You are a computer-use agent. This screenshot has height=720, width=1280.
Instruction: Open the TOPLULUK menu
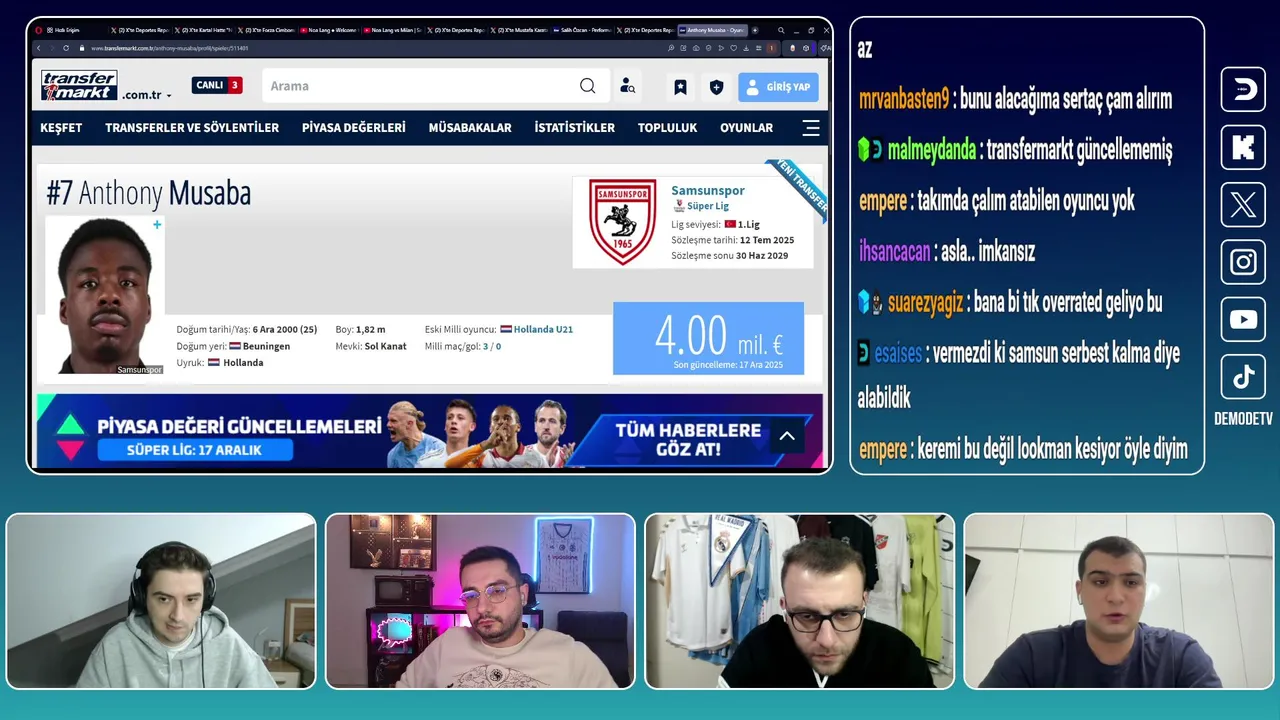[x=667, y=128]
